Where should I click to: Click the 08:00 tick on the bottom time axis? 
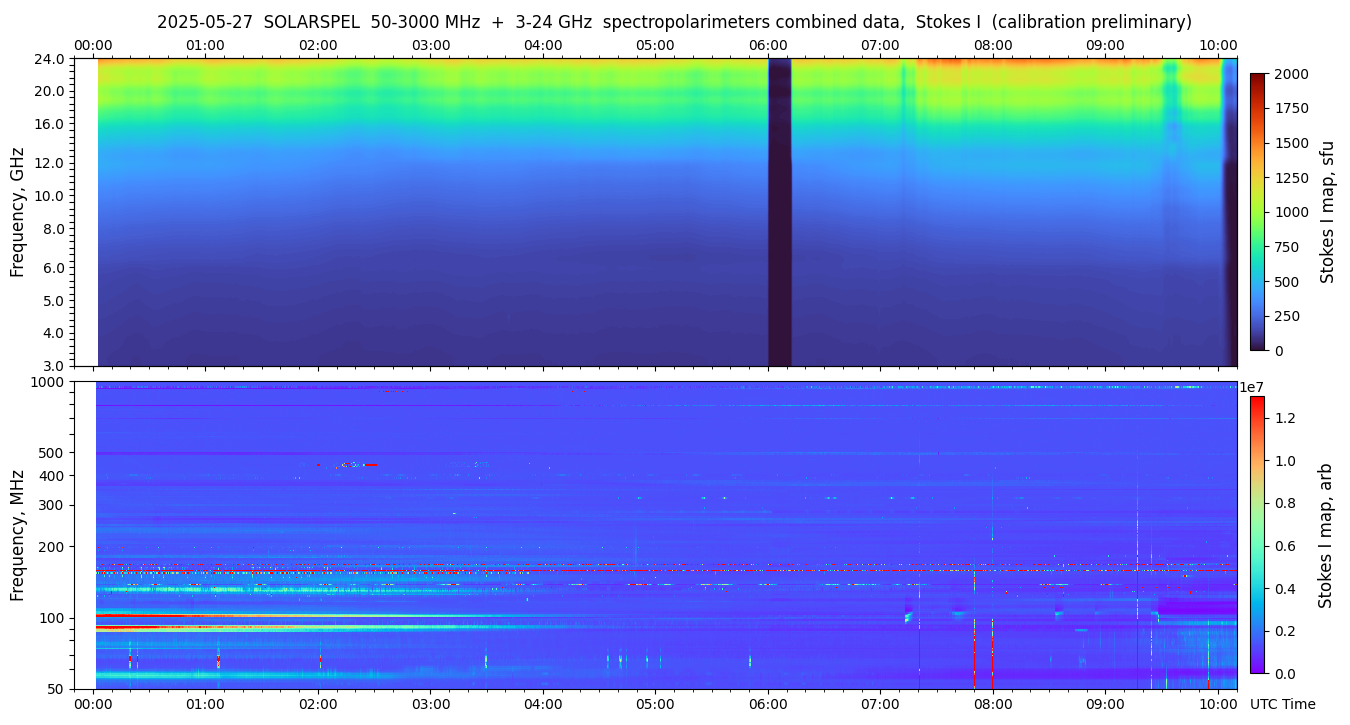[x=992, y=704]
